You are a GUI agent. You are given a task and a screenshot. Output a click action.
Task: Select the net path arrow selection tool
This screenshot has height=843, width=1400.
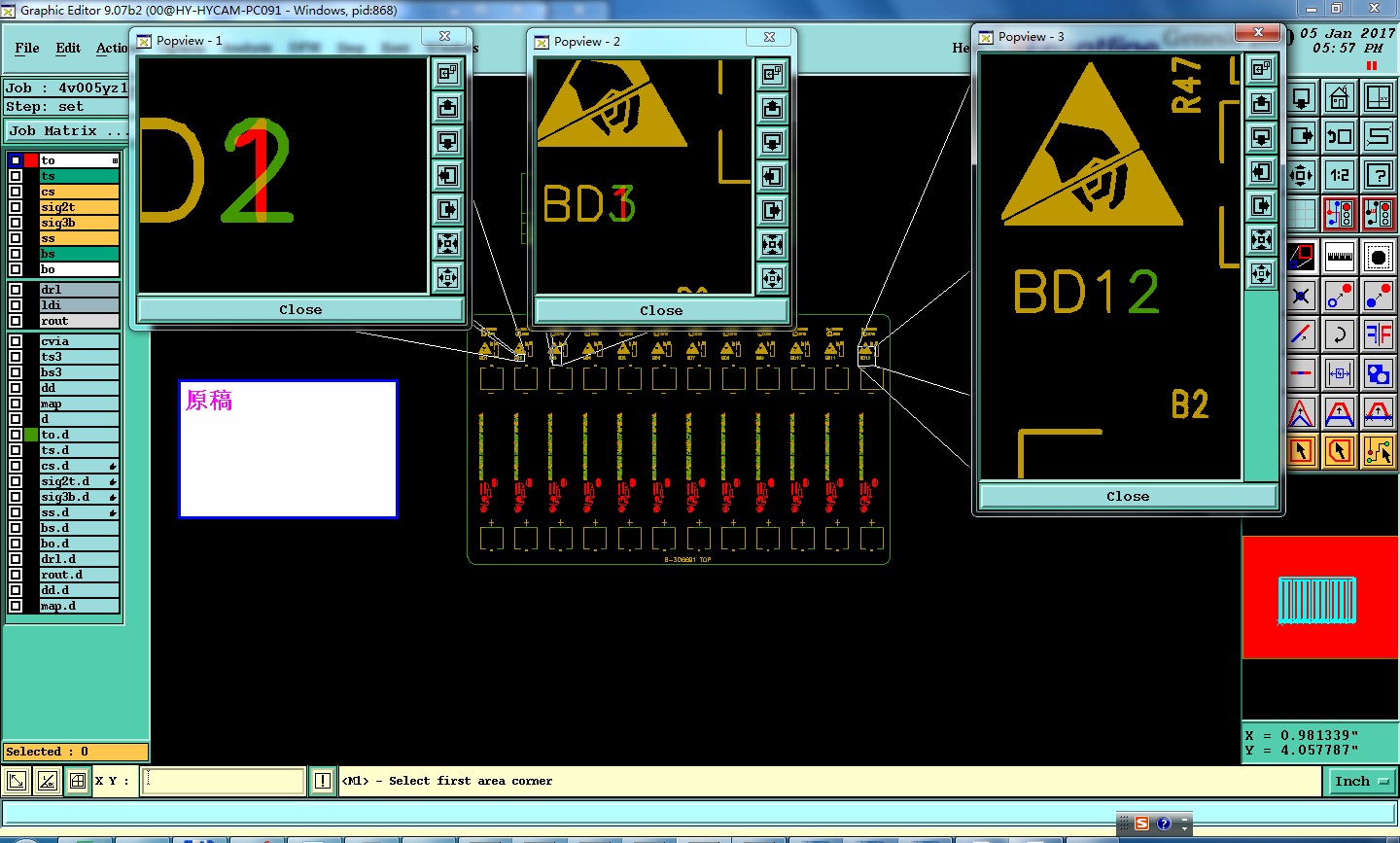click(1379, 451)
